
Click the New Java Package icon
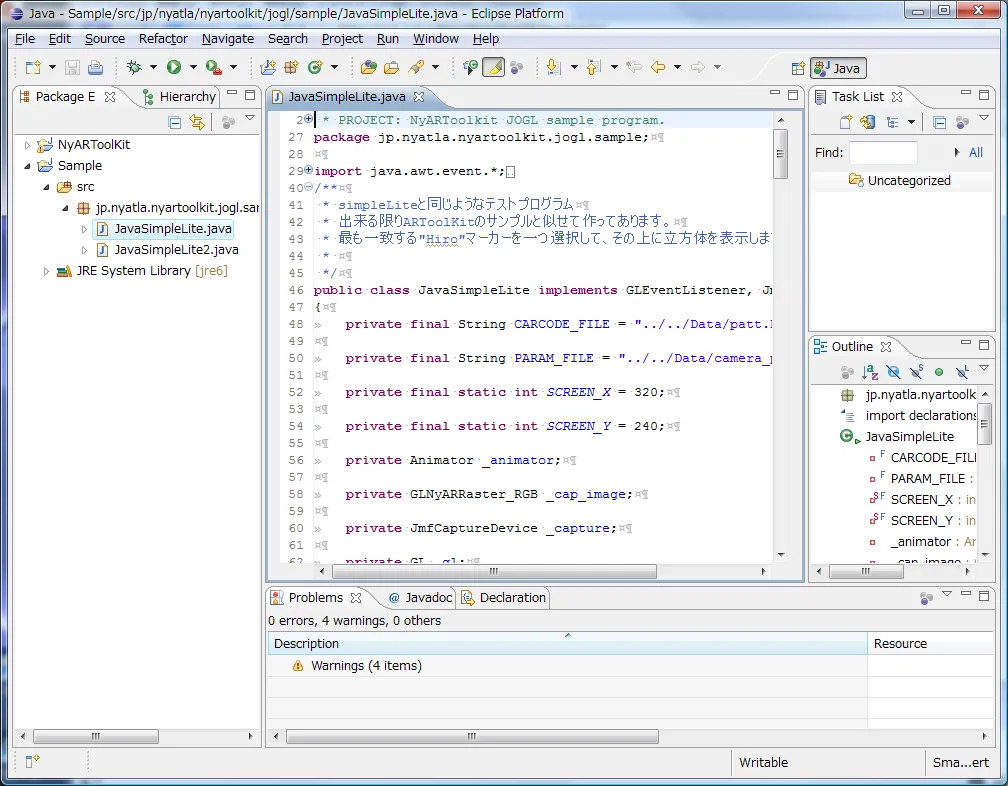(x=291, y=67)
